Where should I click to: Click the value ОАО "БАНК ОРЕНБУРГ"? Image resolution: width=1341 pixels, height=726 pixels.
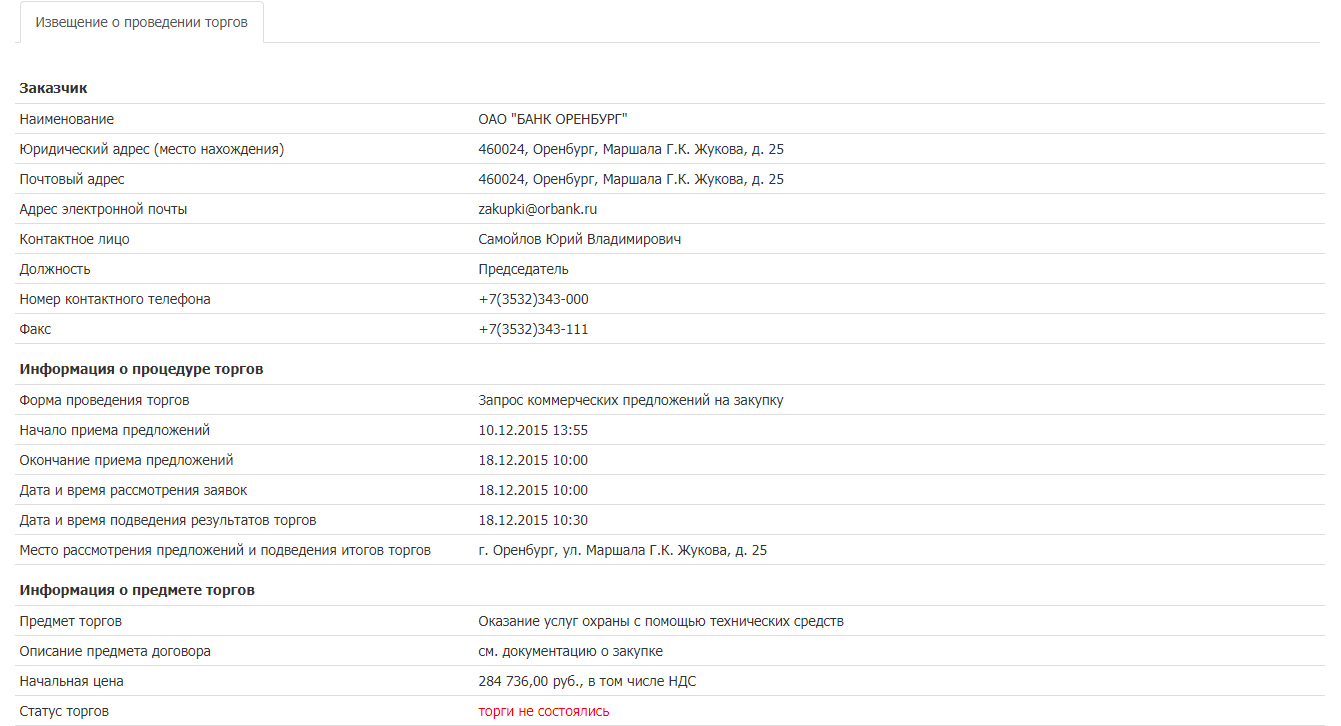pyautogui.click(x=553, y=119)
